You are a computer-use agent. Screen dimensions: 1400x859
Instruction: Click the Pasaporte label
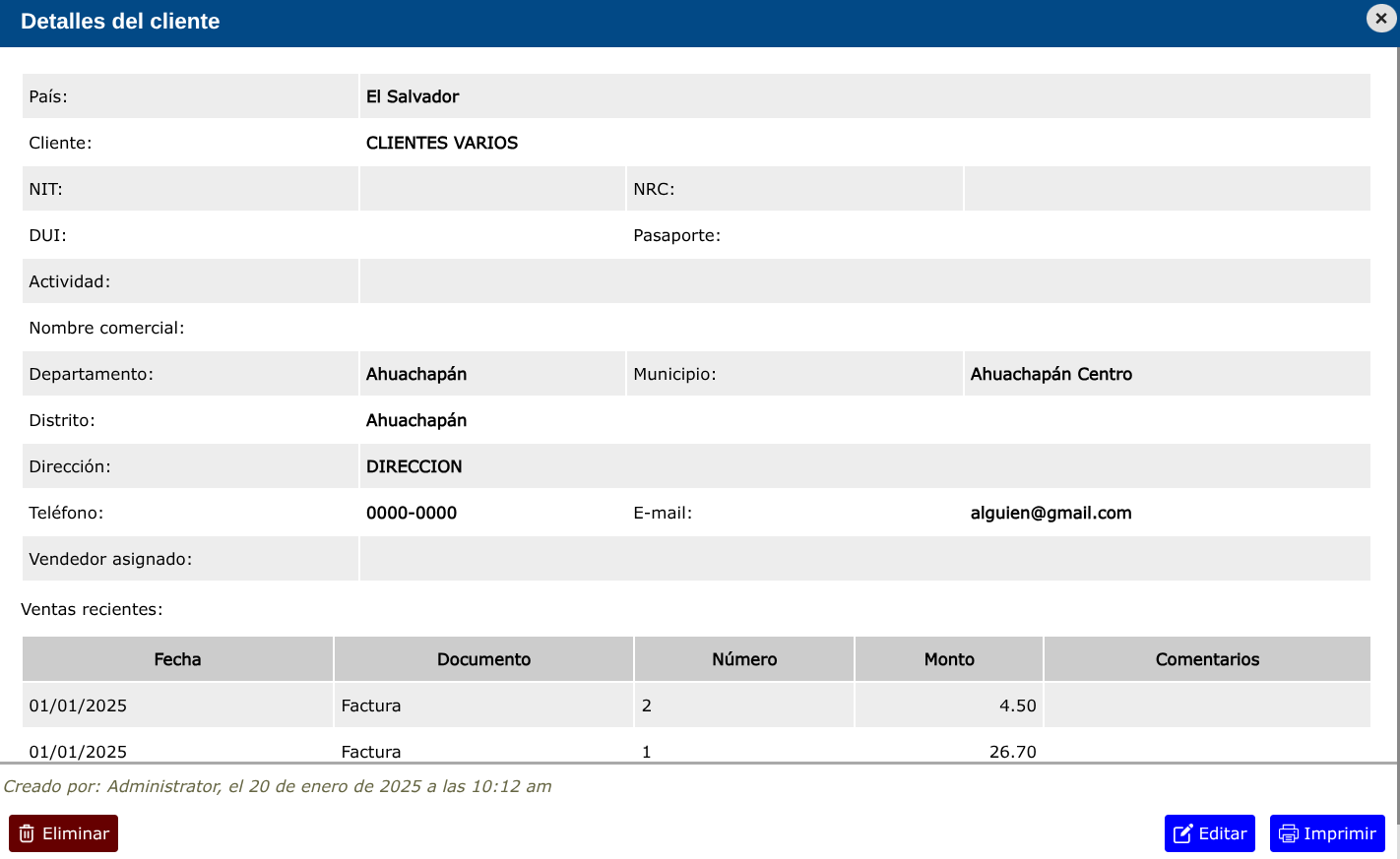coord(676,235)
